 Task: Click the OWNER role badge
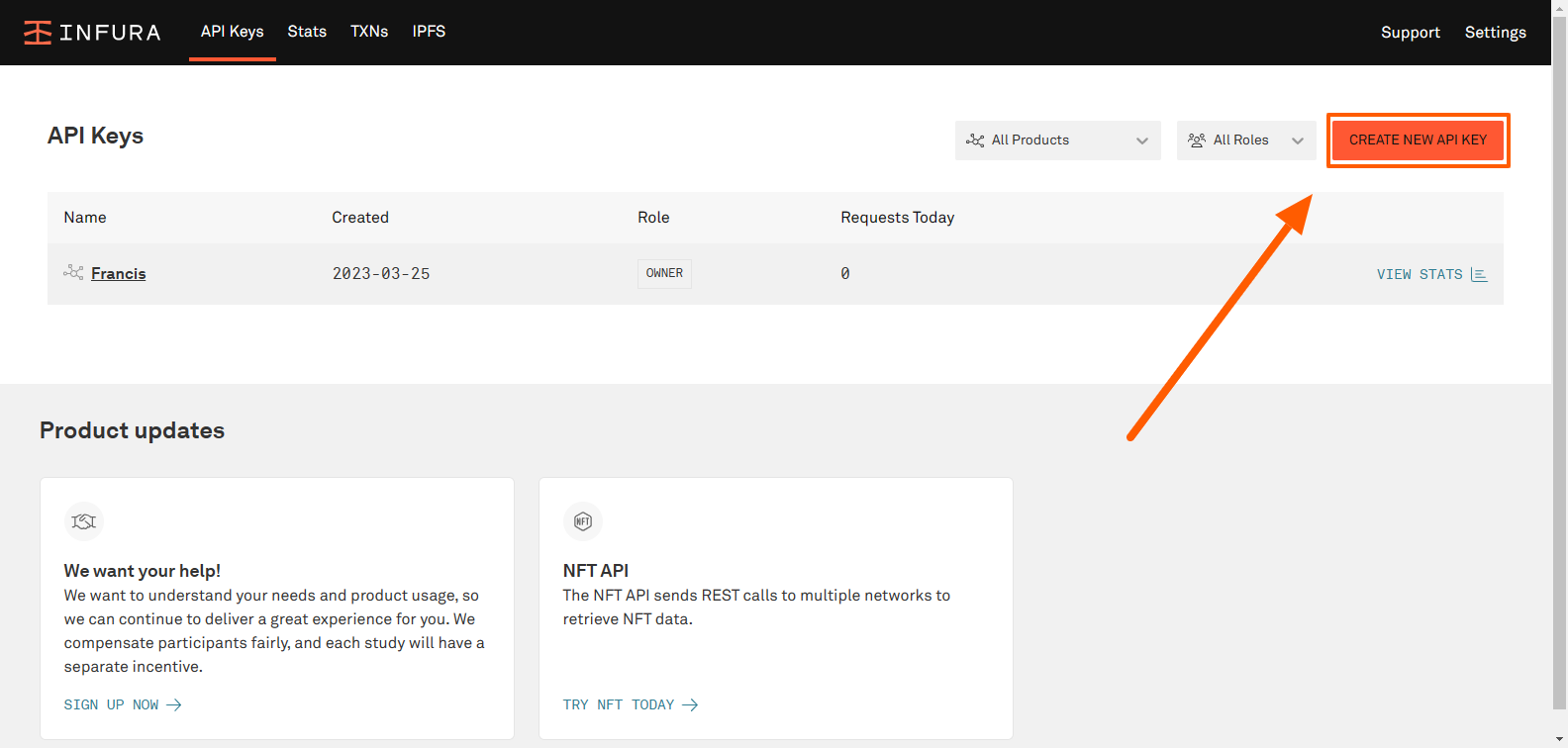point(664,273)
